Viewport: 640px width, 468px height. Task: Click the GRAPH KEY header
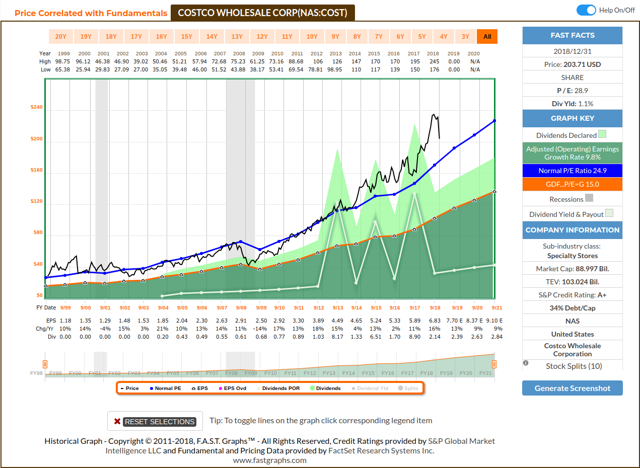(572, 118)
